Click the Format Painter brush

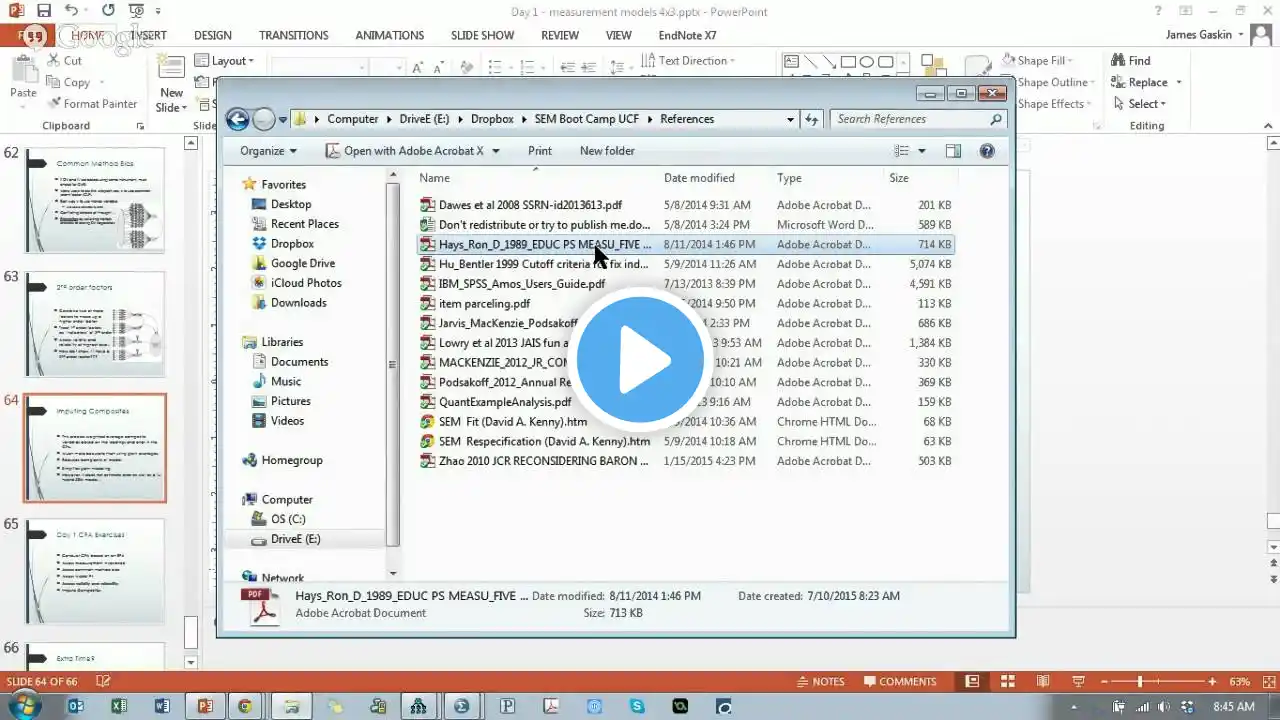coord(55,104)
